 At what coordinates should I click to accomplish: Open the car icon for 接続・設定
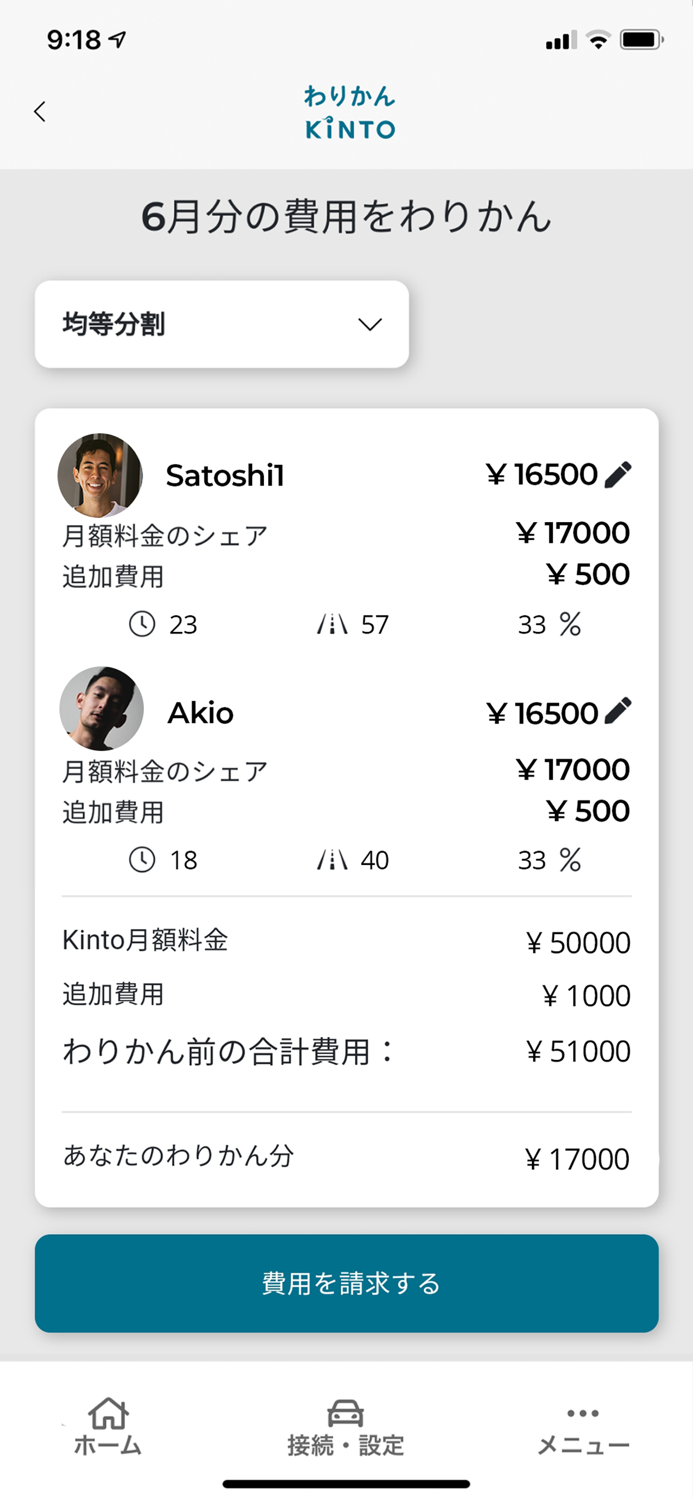pyautogui.click(x=345, y=1410)
